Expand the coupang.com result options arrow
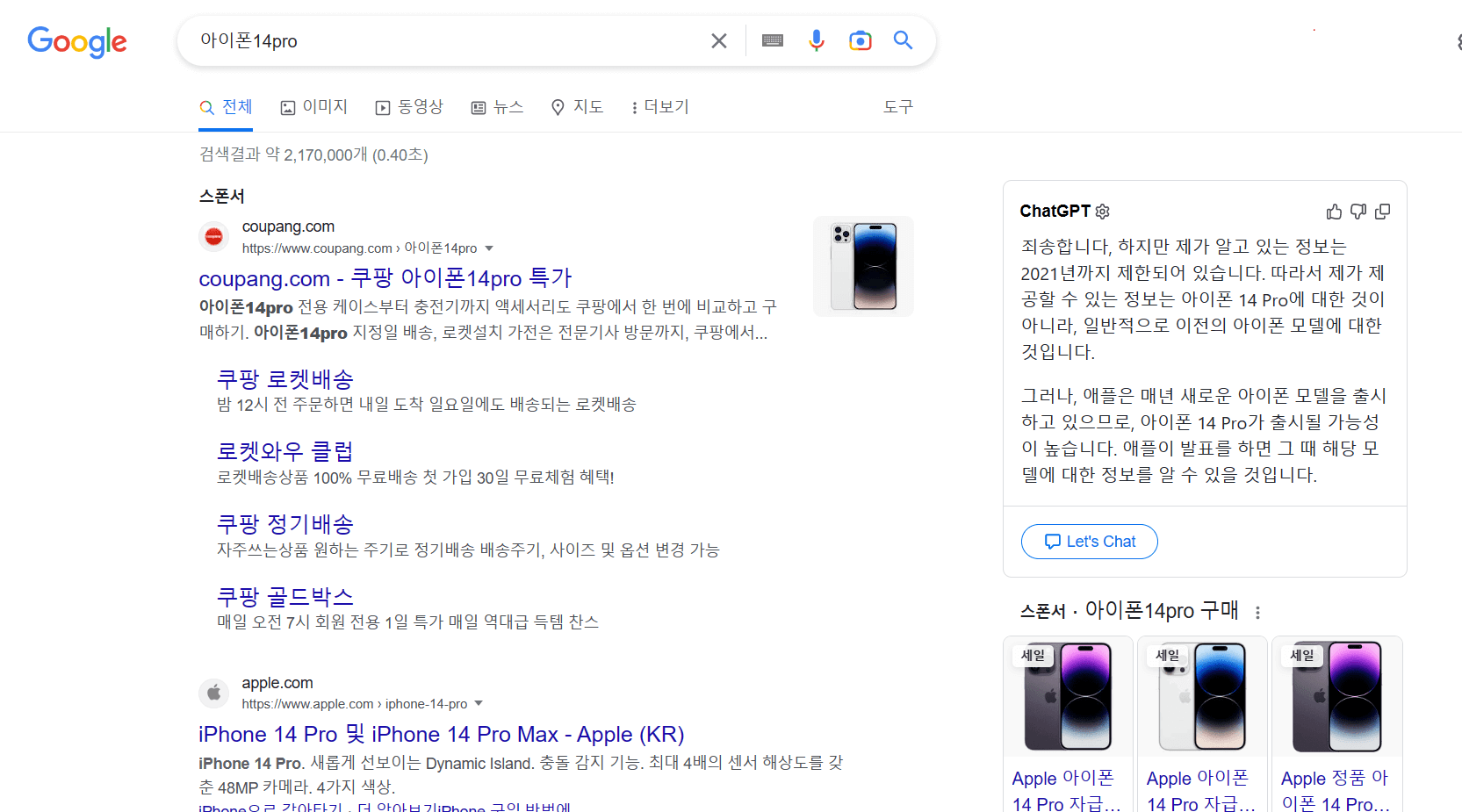The width and height of the screenshot is (1462, 812). (490, 248)
